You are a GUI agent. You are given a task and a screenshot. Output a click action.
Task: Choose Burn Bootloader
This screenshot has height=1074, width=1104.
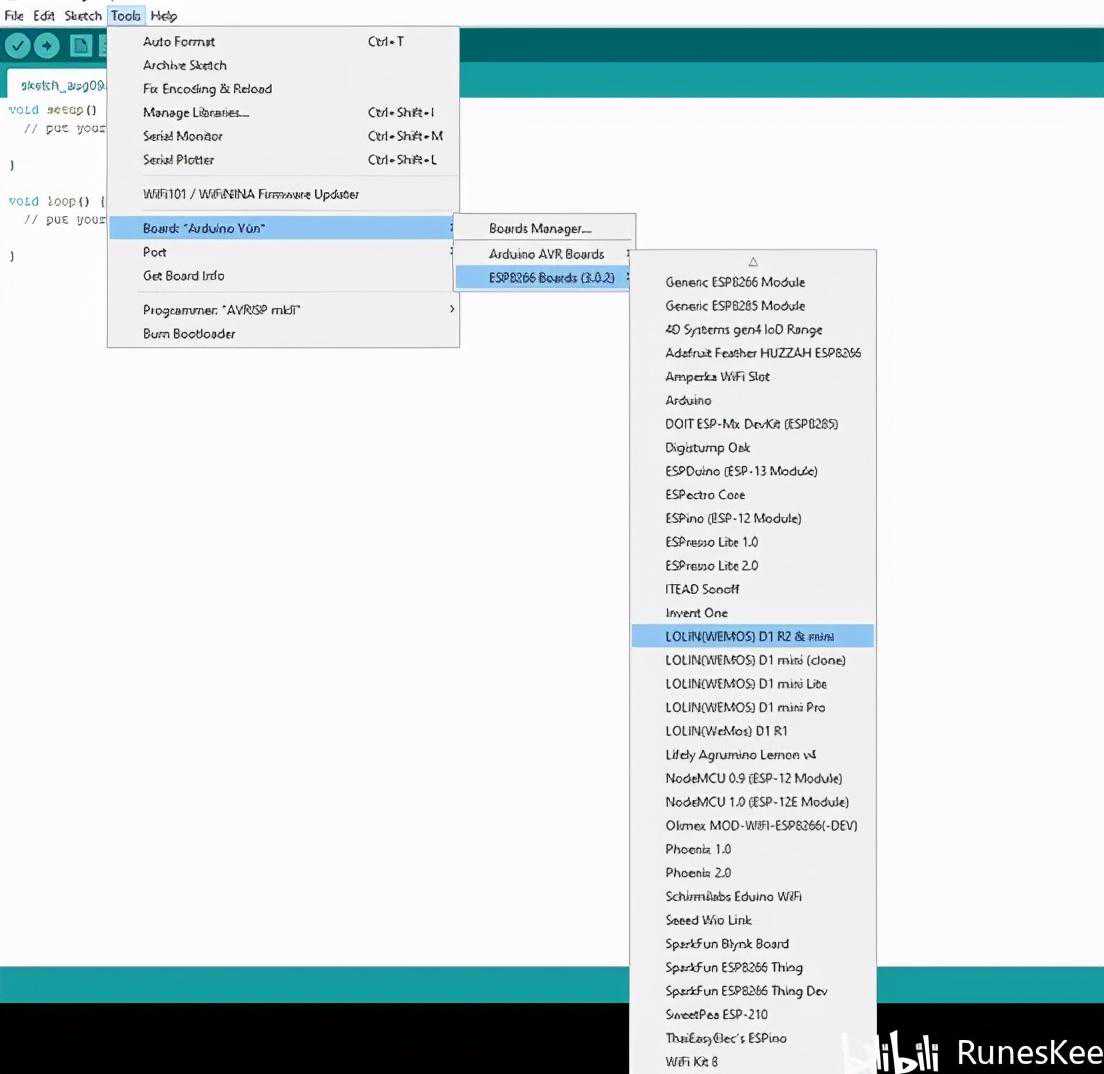point(284,334)
